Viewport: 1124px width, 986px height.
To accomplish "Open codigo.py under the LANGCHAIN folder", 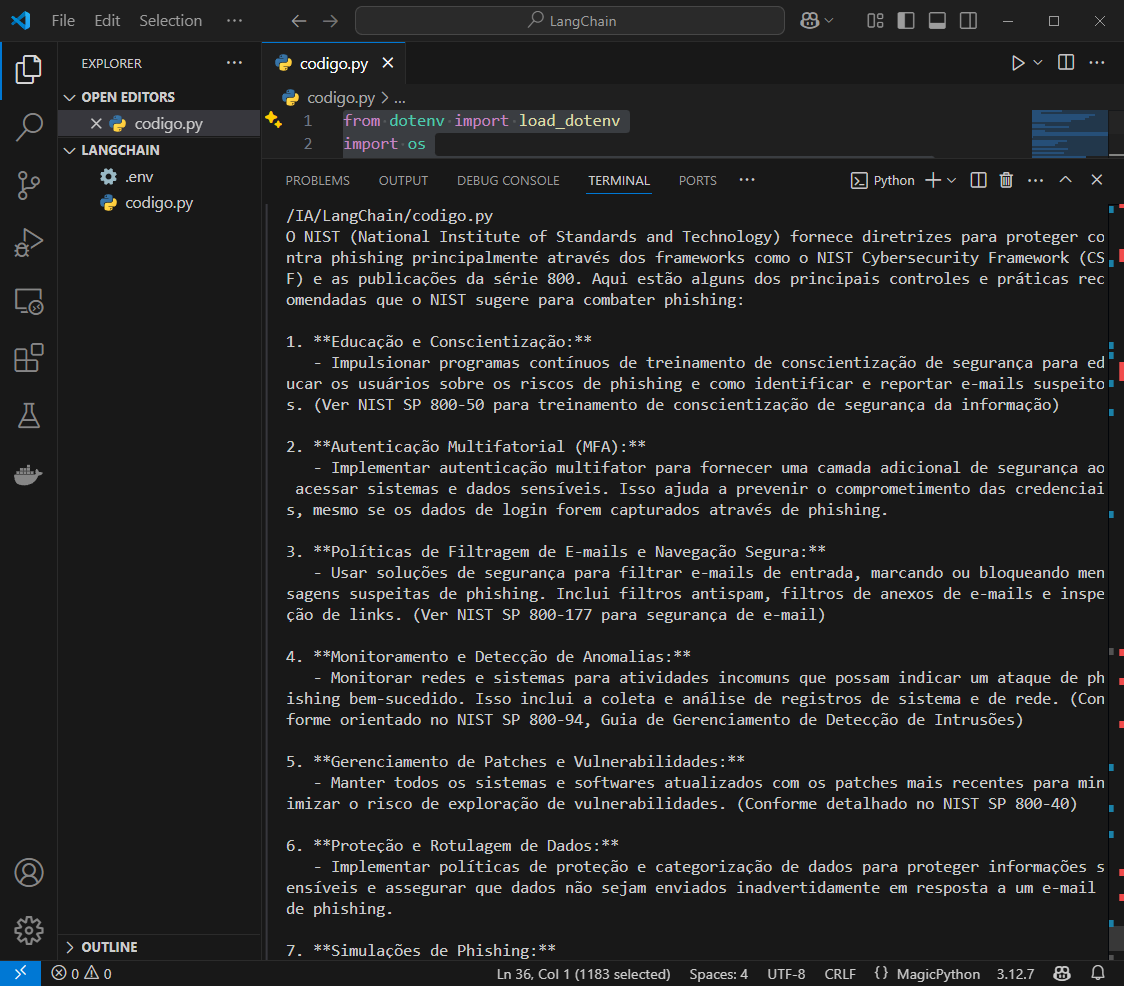I will pos(159,203).
